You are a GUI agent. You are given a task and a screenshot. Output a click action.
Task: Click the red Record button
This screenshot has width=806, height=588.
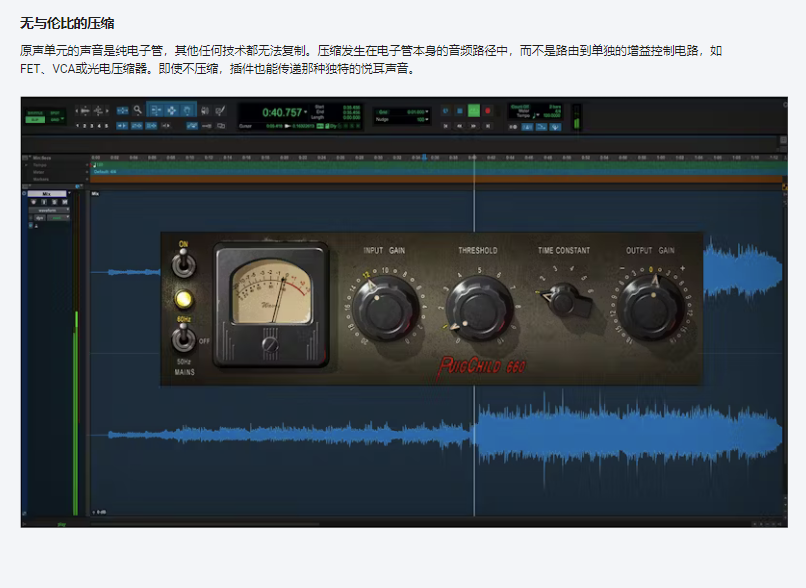pyautogui.click(x=488, y=111)
